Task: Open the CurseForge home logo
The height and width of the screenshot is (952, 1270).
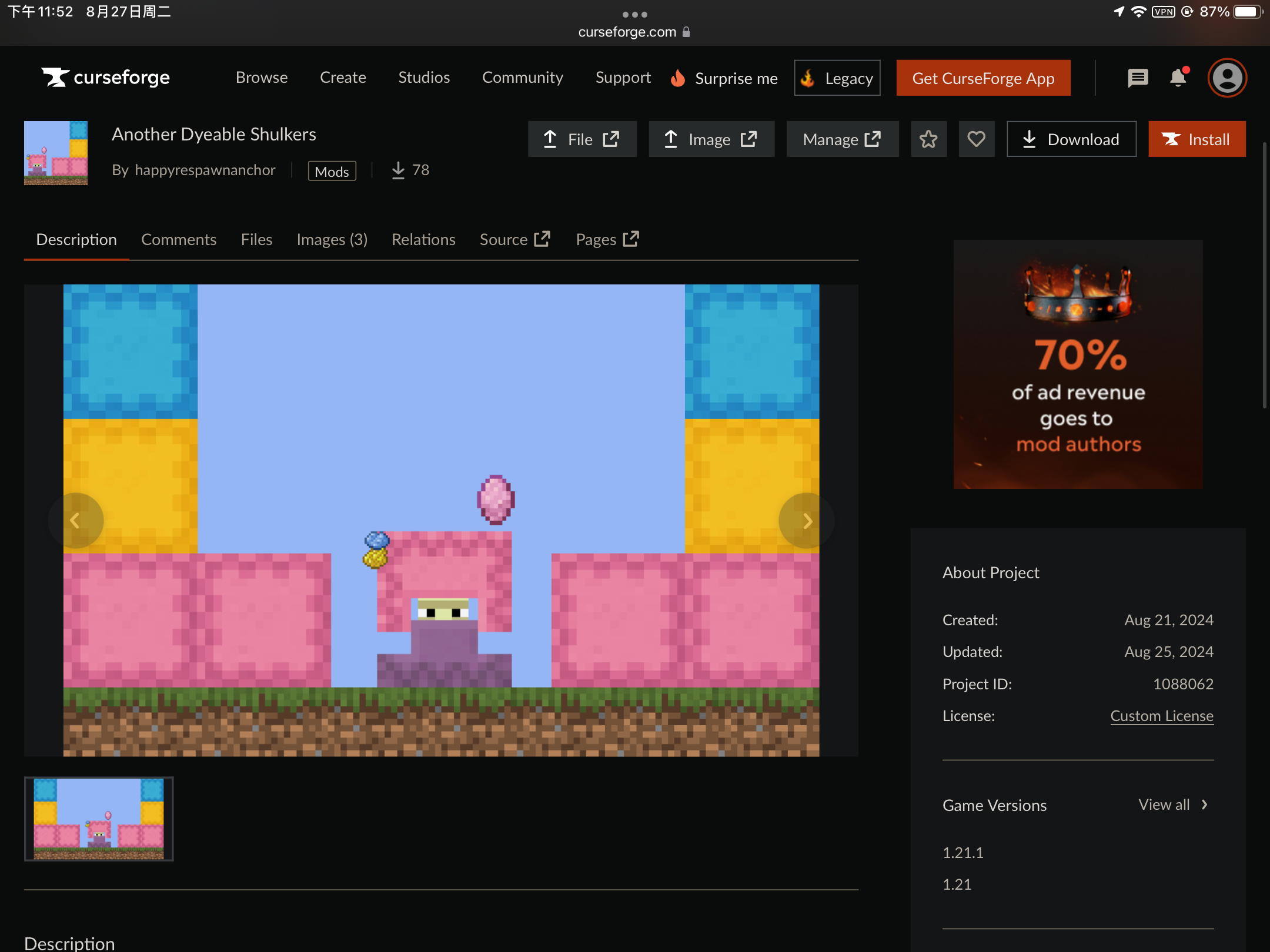Action: click(106, 78)
